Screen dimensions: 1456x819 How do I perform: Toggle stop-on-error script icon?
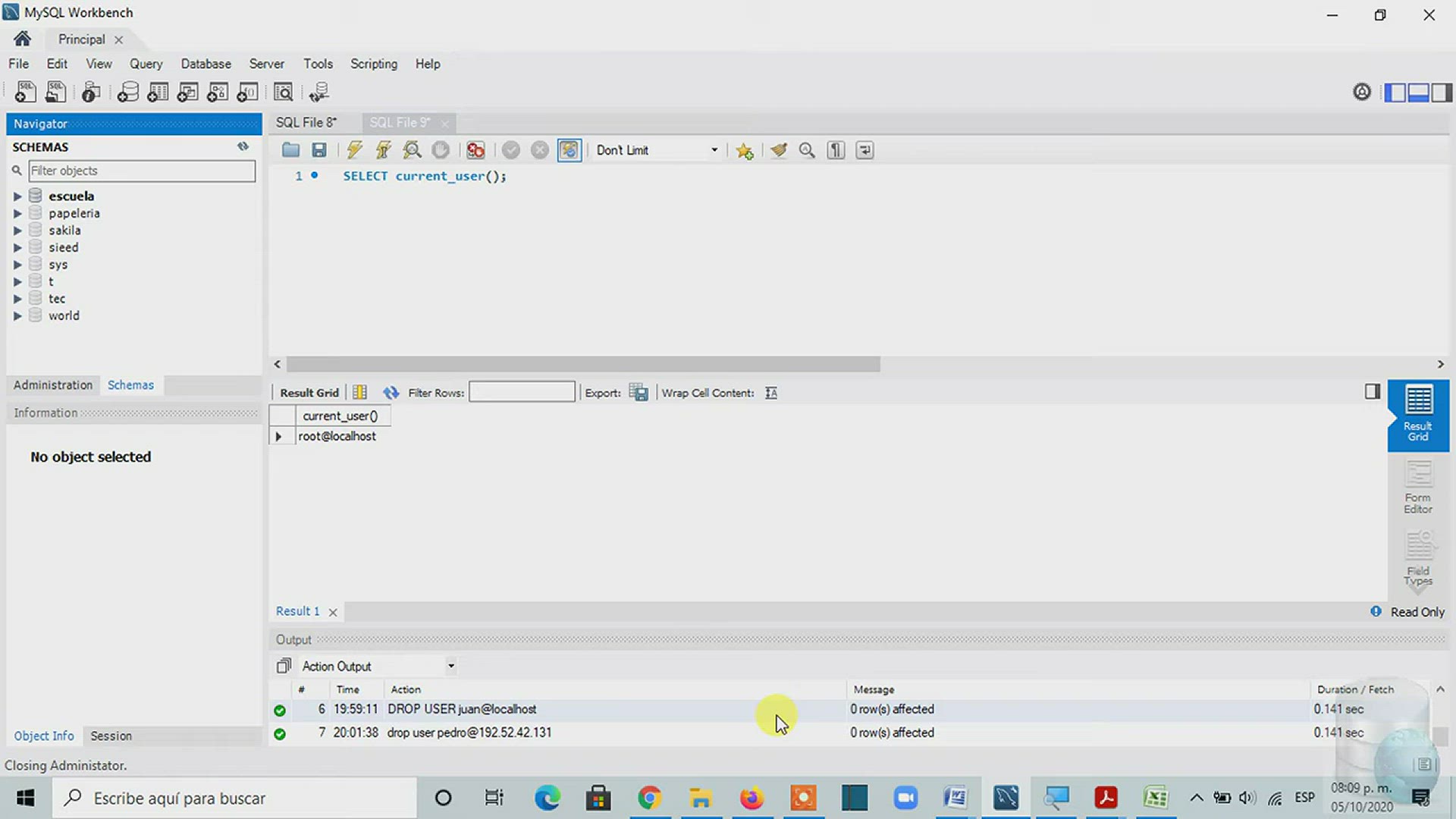pos(475,150)
